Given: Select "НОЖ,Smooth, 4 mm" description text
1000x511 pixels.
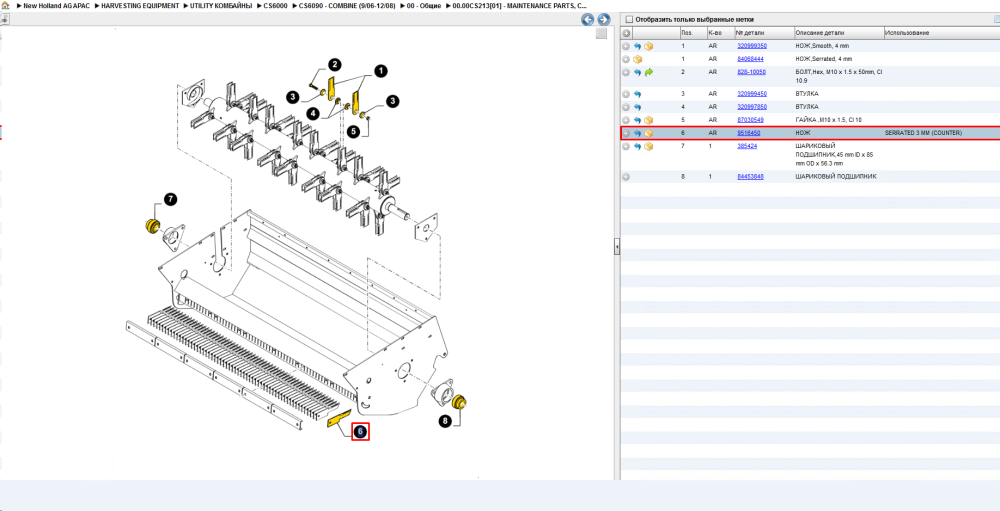Looking at the screenshot, I should click(823, 46).
